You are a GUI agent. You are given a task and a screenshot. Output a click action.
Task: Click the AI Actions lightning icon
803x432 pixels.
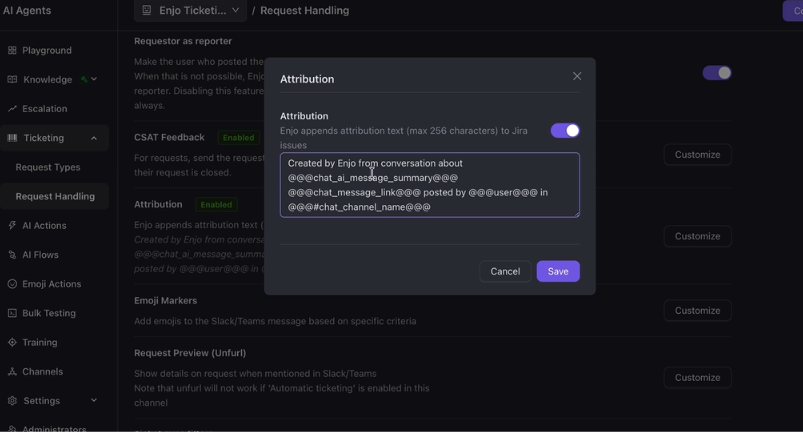(12, 225)
